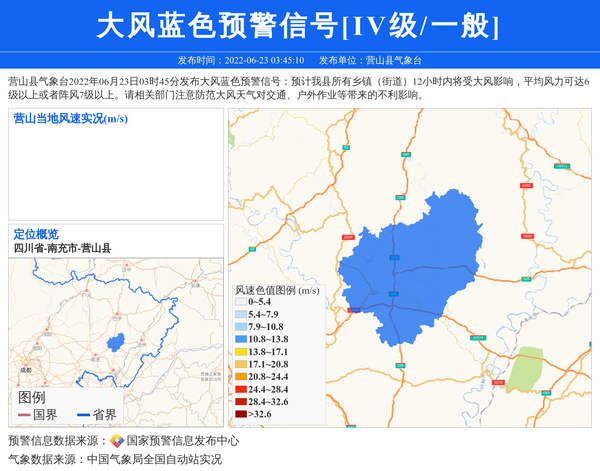Image resolution: width=600 pixels, height=471 pixels.
Task: Click the 省界 legend label
Action: pos(104,415)
